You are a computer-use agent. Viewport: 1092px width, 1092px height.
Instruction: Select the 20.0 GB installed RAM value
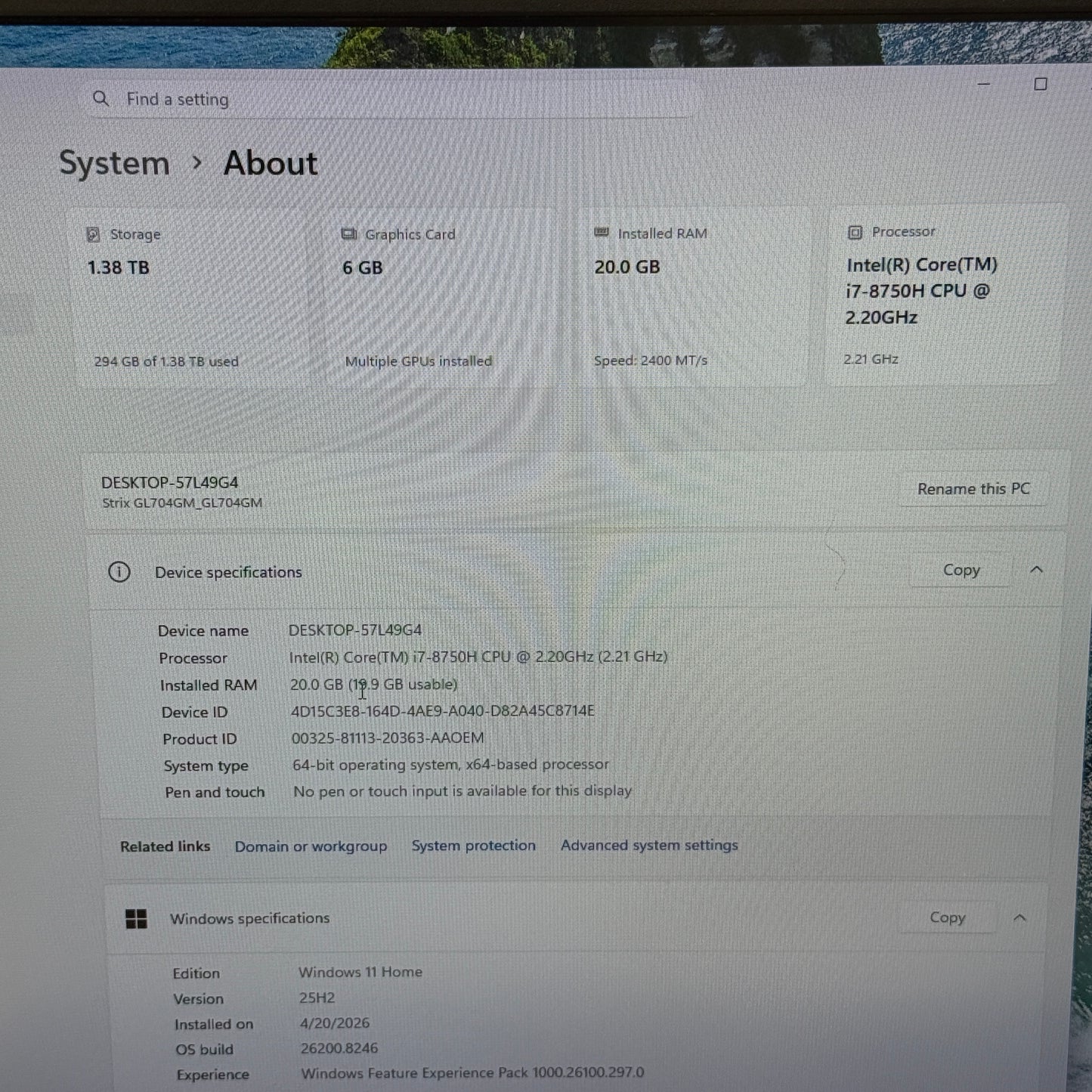[626, 267]
